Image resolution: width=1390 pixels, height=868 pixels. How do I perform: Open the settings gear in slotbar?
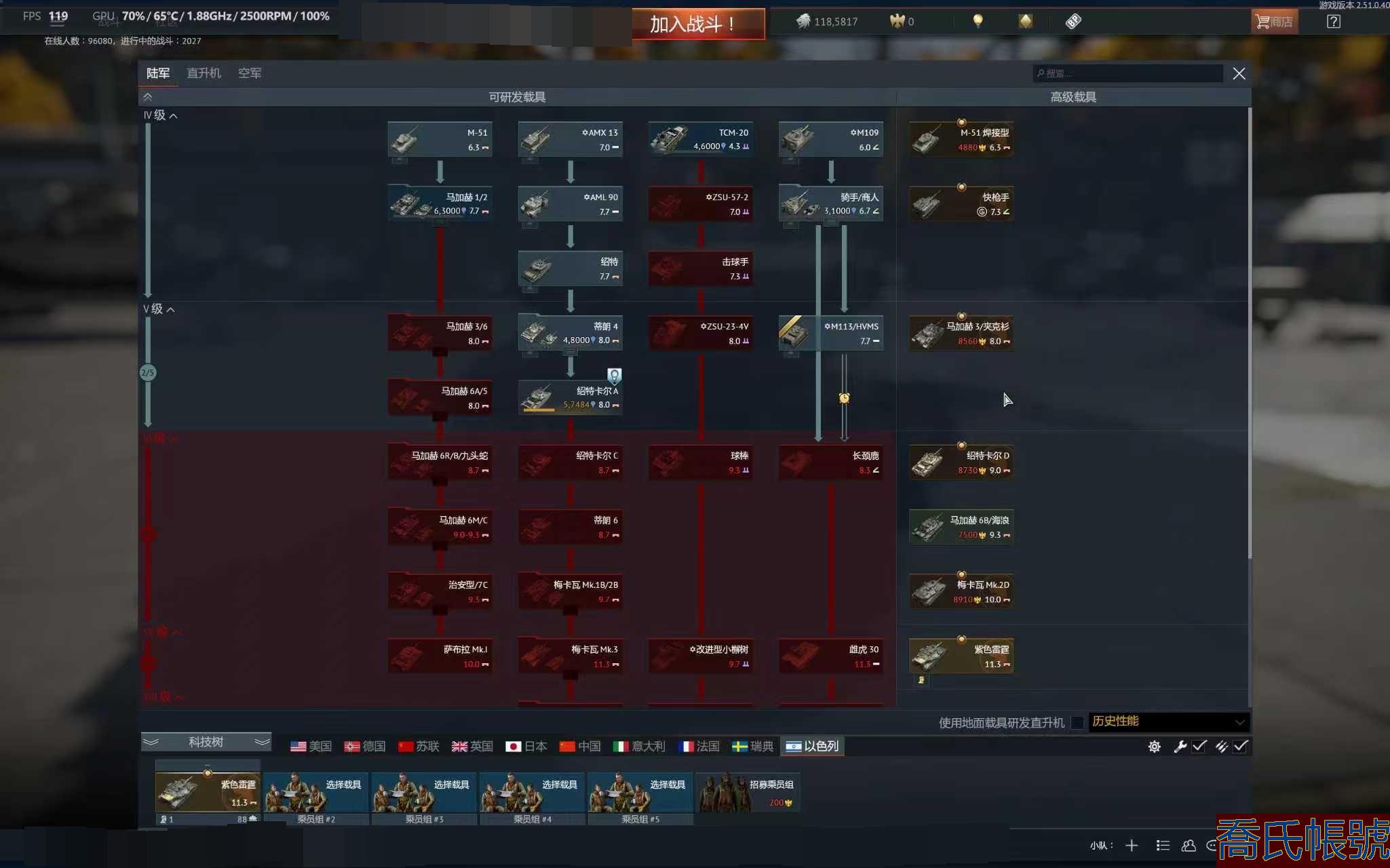pos(1154,747)
